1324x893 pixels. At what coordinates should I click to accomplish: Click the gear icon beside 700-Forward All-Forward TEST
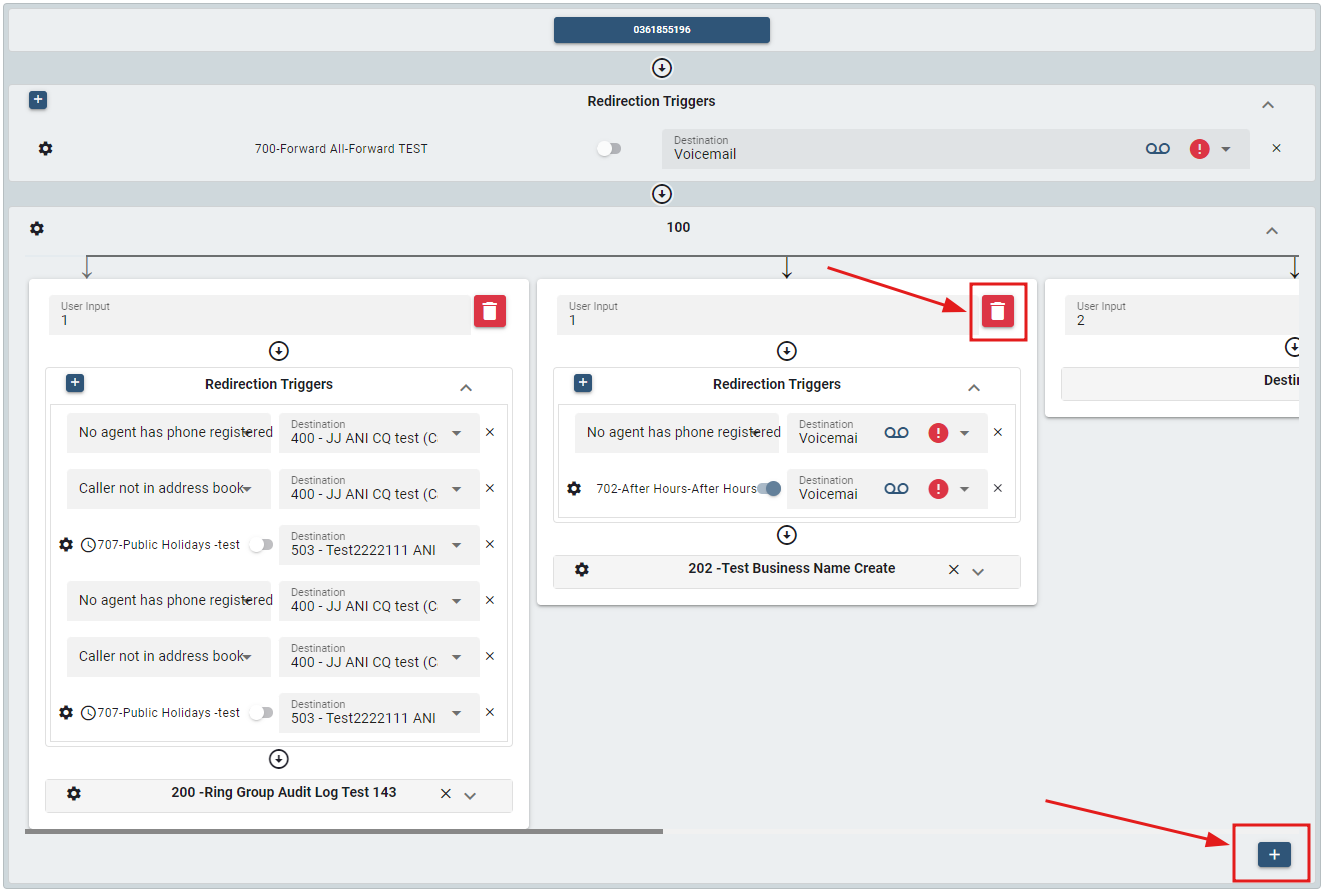click(x=45, y=149)
